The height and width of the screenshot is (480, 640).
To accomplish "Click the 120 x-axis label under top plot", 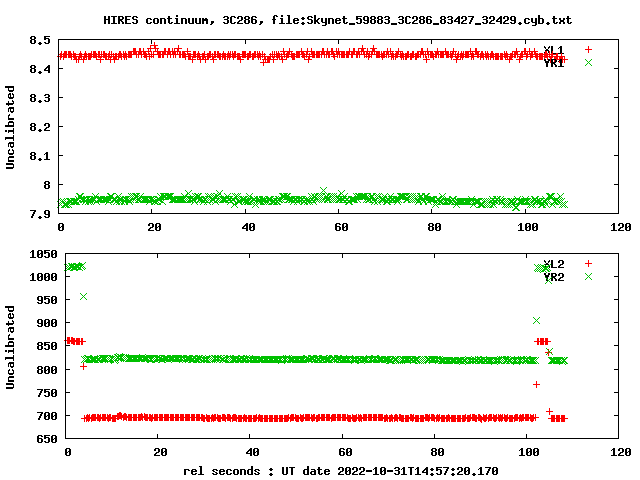I will pyautogui.click(x=620, y=227).
